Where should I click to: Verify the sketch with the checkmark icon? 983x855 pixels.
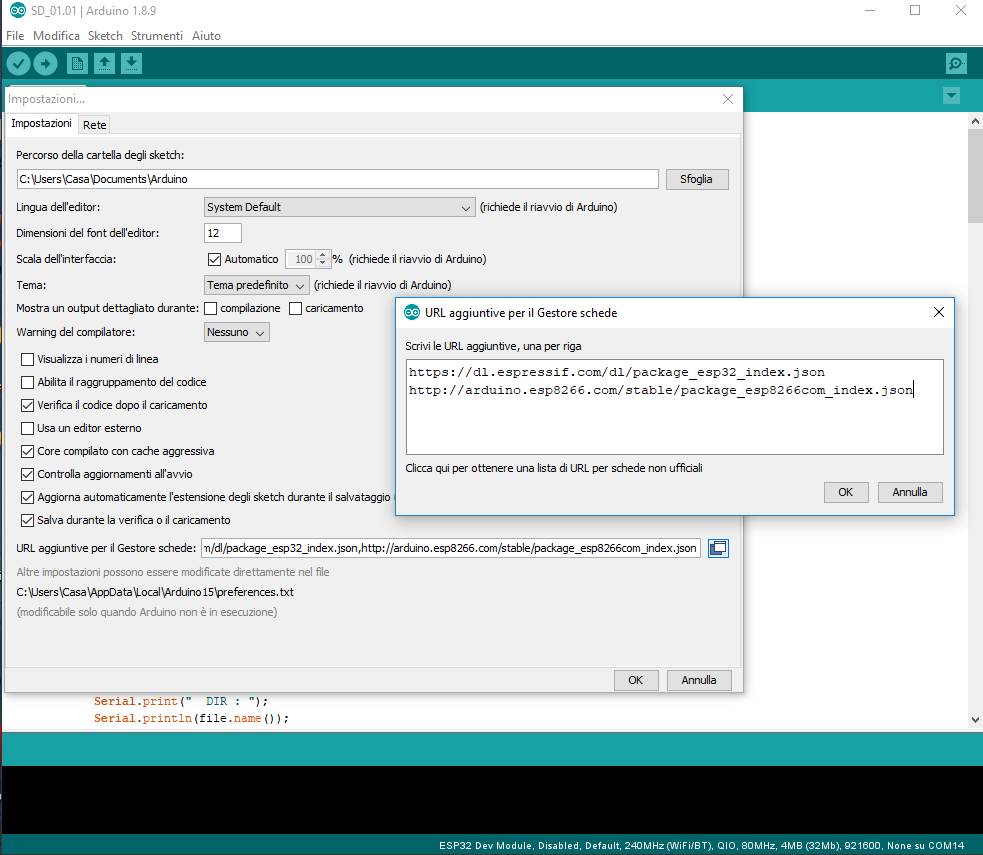18,63
